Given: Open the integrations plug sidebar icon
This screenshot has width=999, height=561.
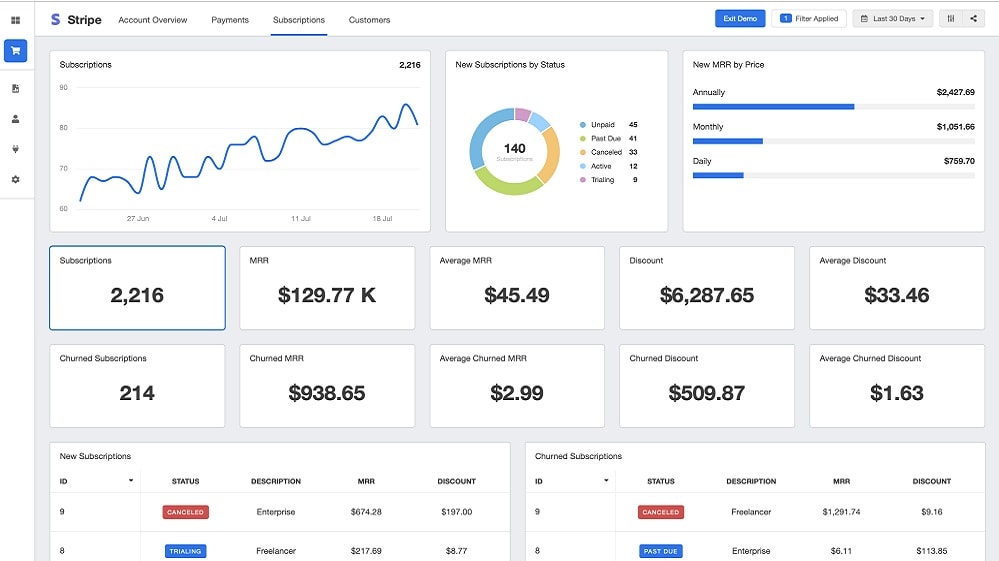Looking at the screenshot, I should (15, 149).
